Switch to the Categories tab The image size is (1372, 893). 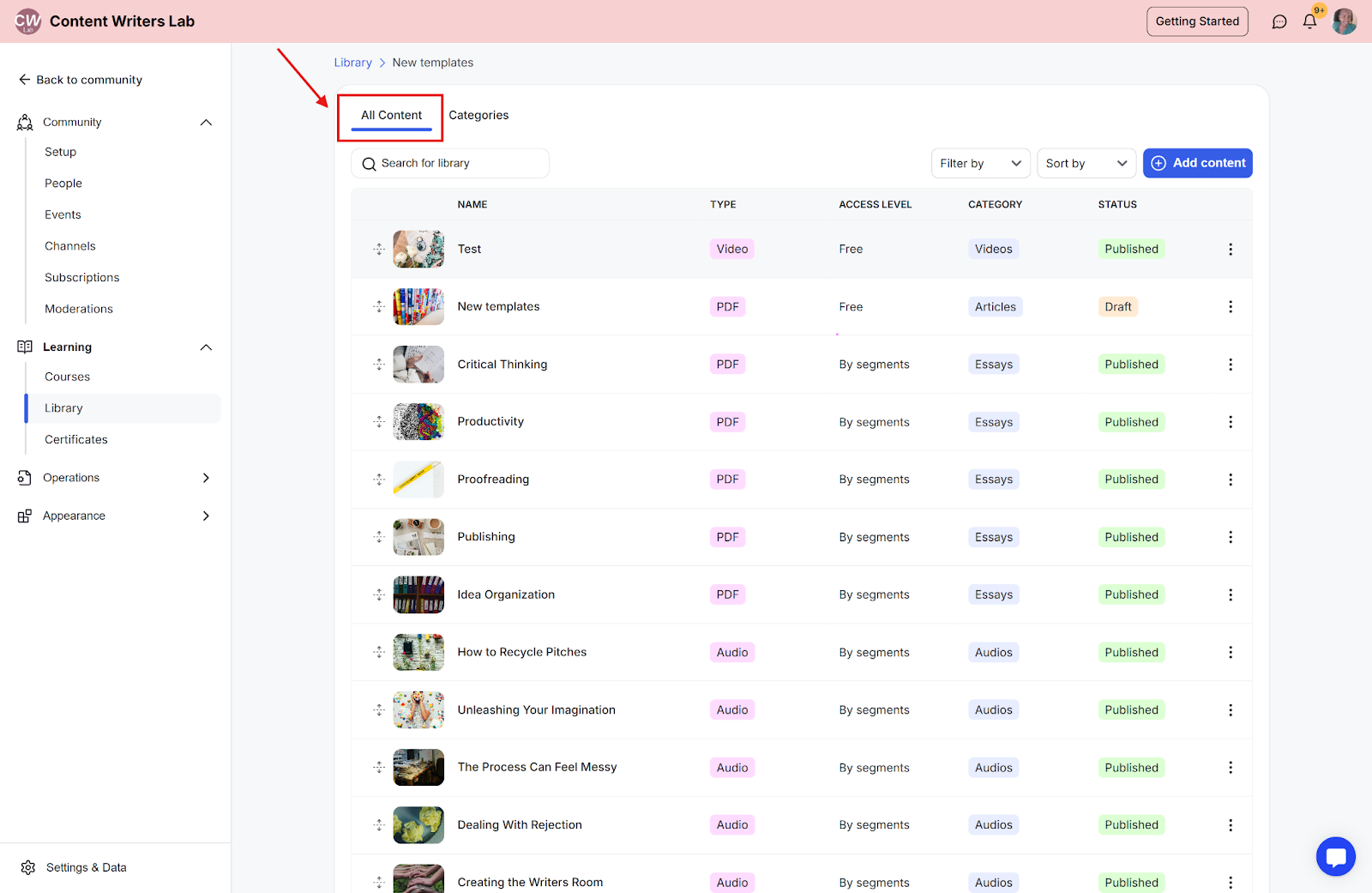tap(478, 116)
